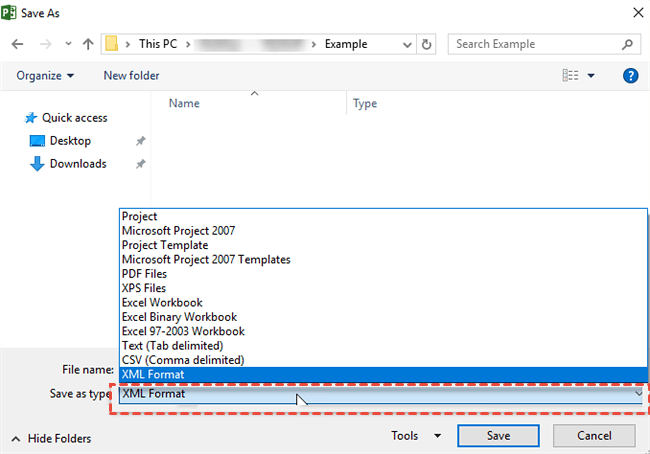
Task: Open the Tools dropdown
Action: 416,436
